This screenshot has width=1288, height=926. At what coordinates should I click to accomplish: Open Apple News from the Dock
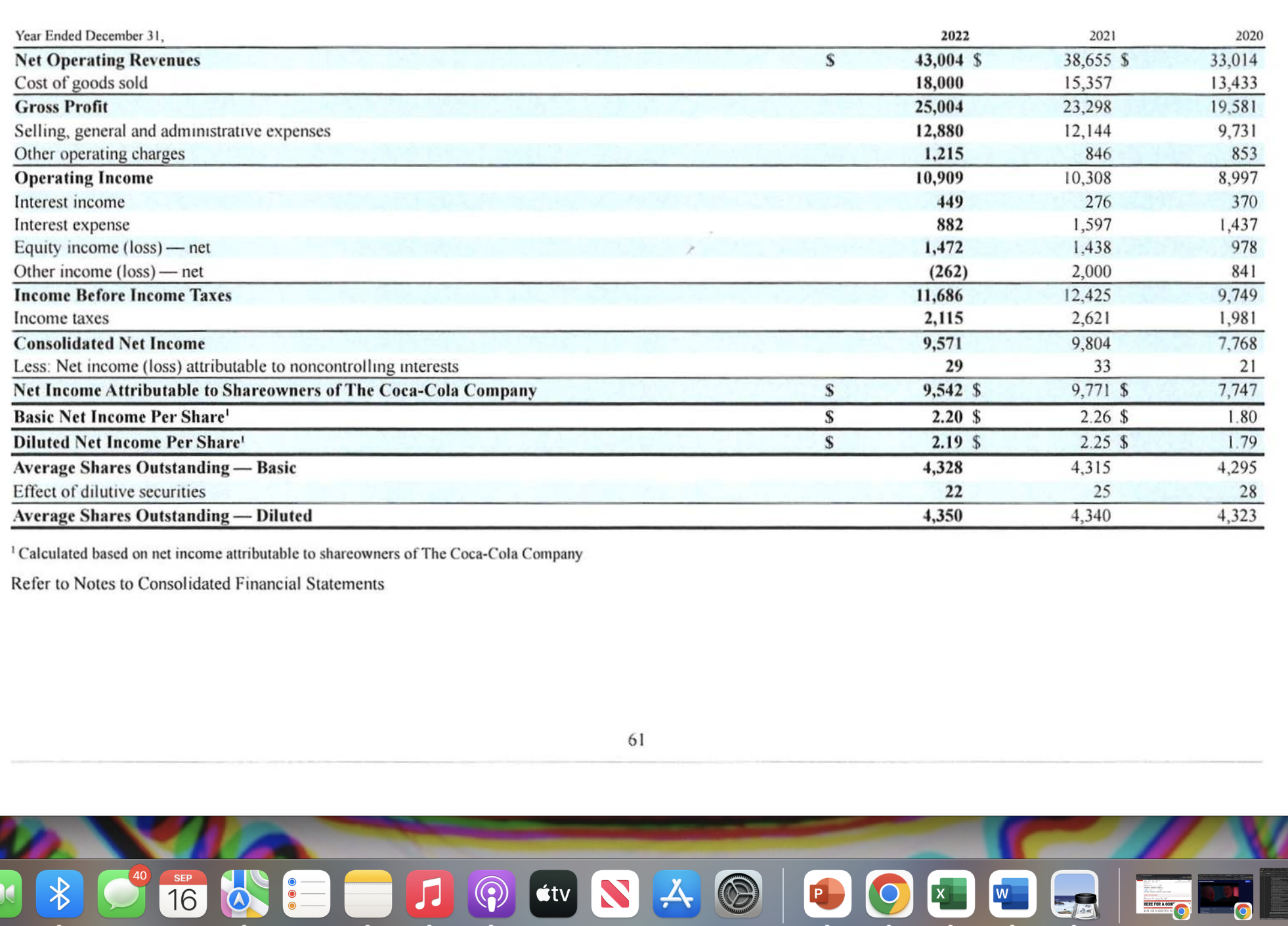click(x=615, y=894)
